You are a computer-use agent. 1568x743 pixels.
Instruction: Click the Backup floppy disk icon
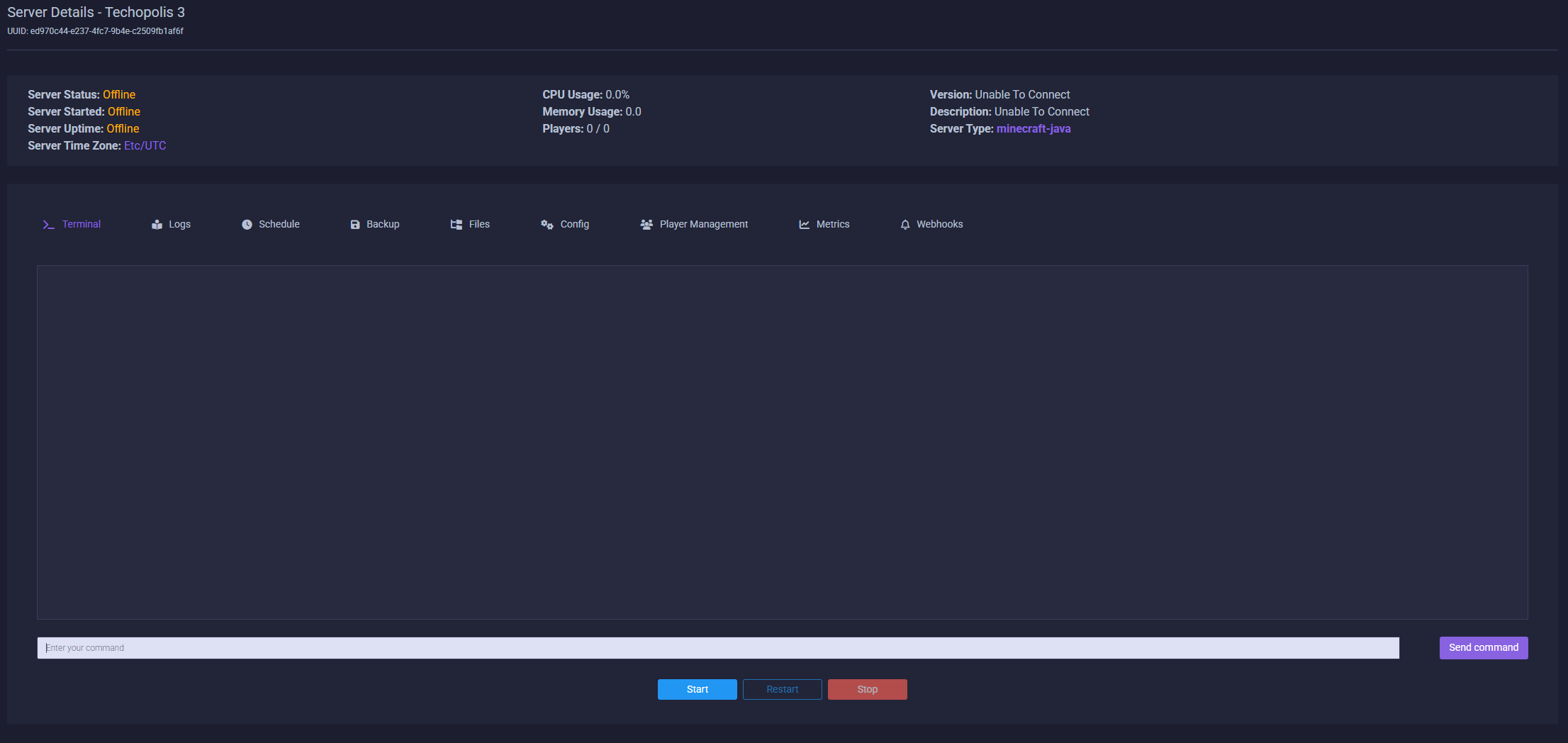click(x=355, y=225)
